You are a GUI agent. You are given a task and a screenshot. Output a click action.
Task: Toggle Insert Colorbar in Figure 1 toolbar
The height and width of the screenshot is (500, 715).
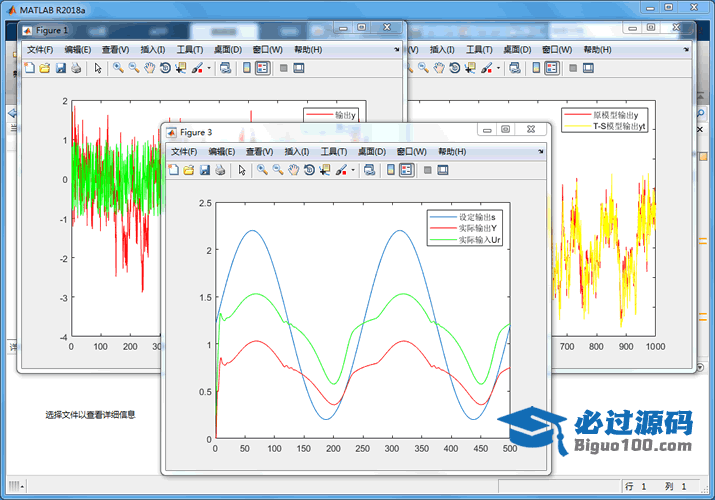point(247,68)
